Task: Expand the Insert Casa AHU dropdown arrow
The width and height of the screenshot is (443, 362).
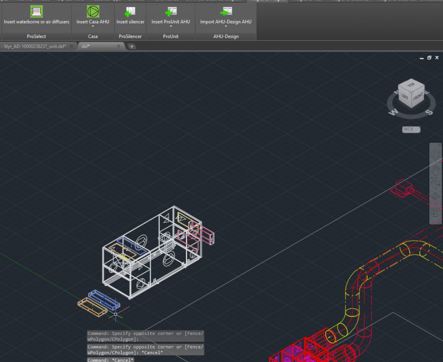Action: [x=93, y=26]
